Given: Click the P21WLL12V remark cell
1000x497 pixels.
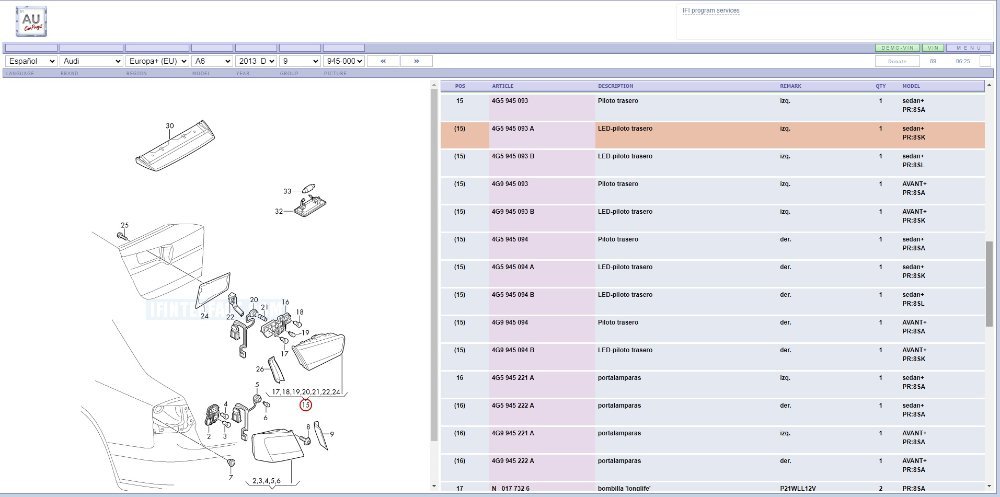Looking at the screenshot, I should [797, 489].
